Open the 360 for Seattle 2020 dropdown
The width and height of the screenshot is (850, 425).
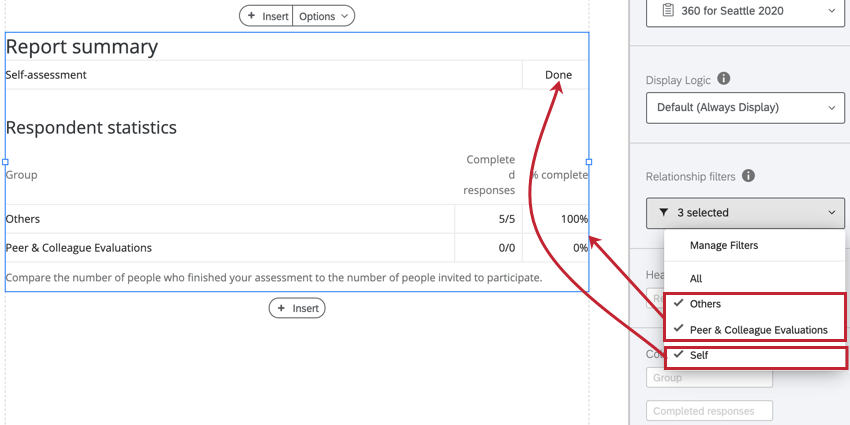(x=745, y=12)
